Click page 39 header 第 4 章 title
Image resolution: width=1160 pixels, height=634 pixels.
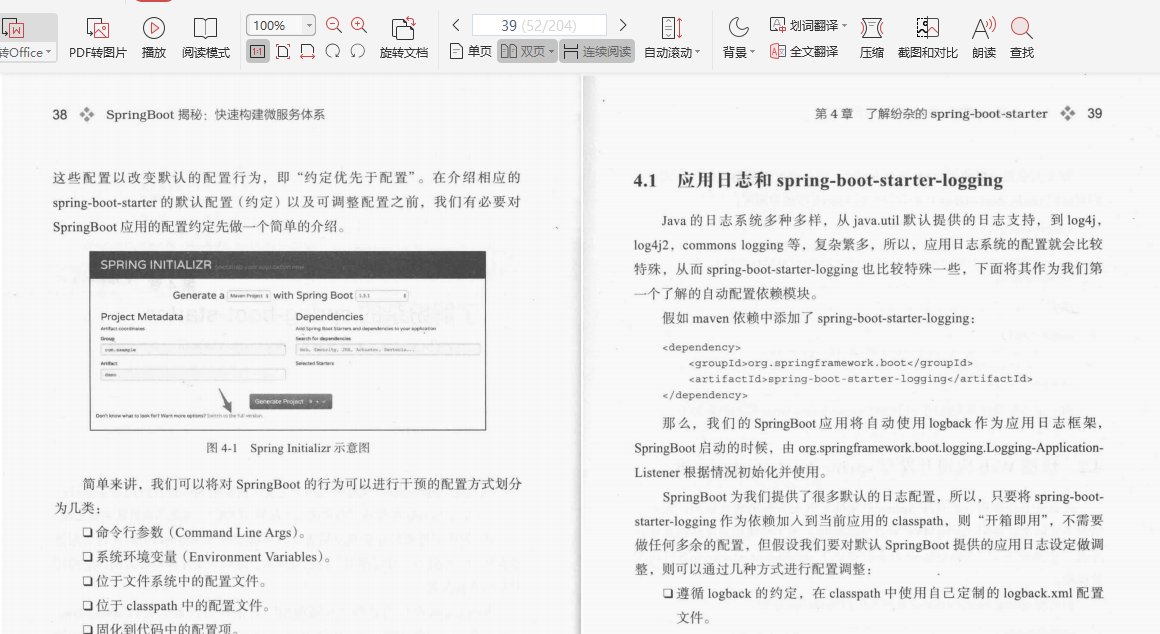(x=931, y=114)
